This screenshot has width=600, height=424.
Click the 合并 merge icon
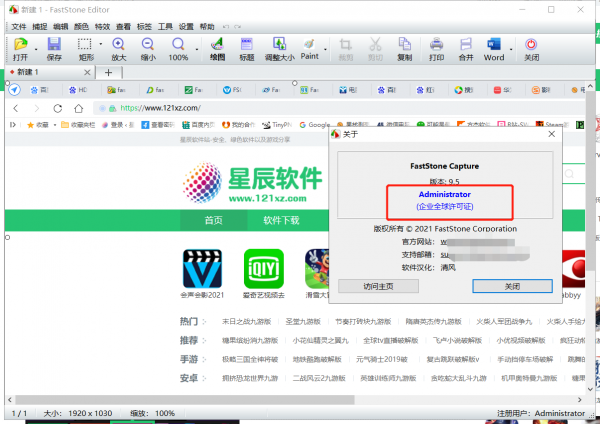click(x=466, y=49)
